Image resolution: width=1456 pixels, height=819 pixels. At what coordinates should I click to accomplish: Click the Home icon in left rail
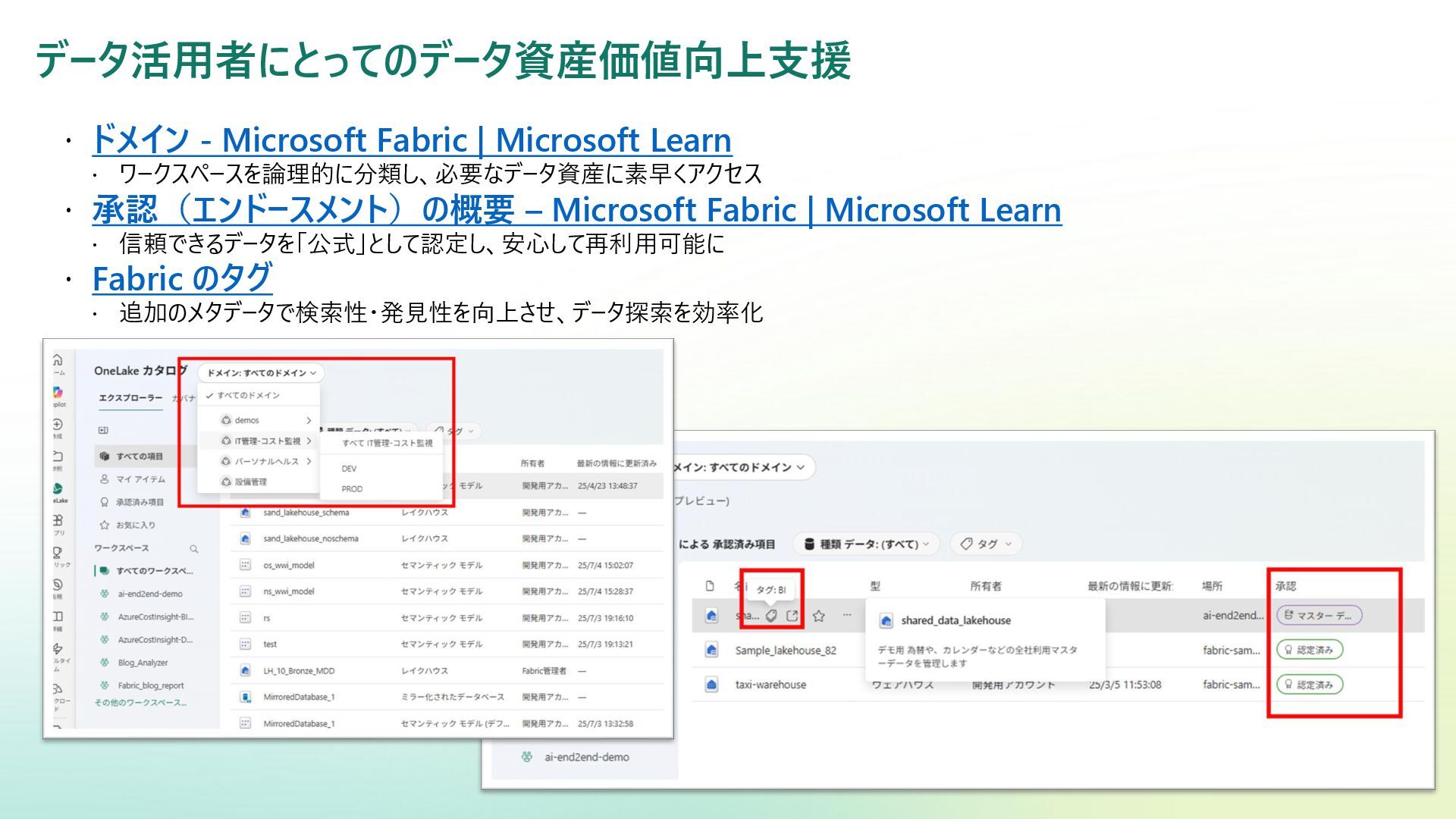coord(58,360)
